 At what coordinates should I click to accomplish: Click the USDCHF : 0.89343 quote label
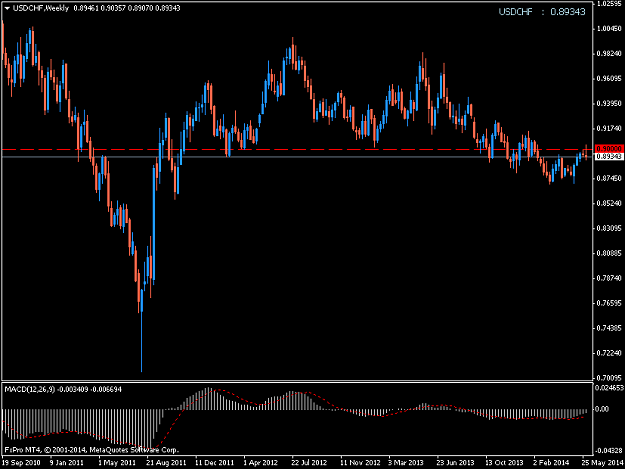tap(542, 12)
